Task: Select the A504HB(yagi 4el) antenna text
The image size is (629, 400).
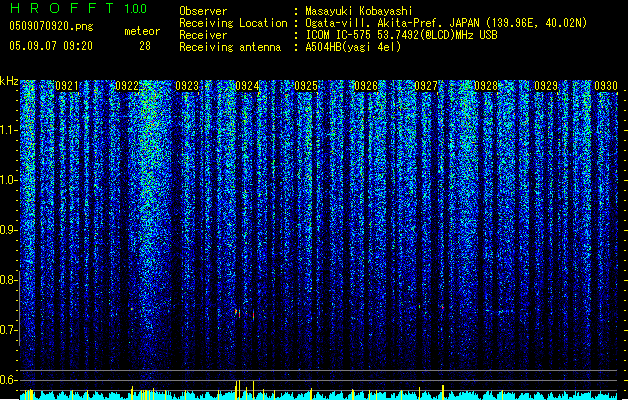Action: pos(353,47)
